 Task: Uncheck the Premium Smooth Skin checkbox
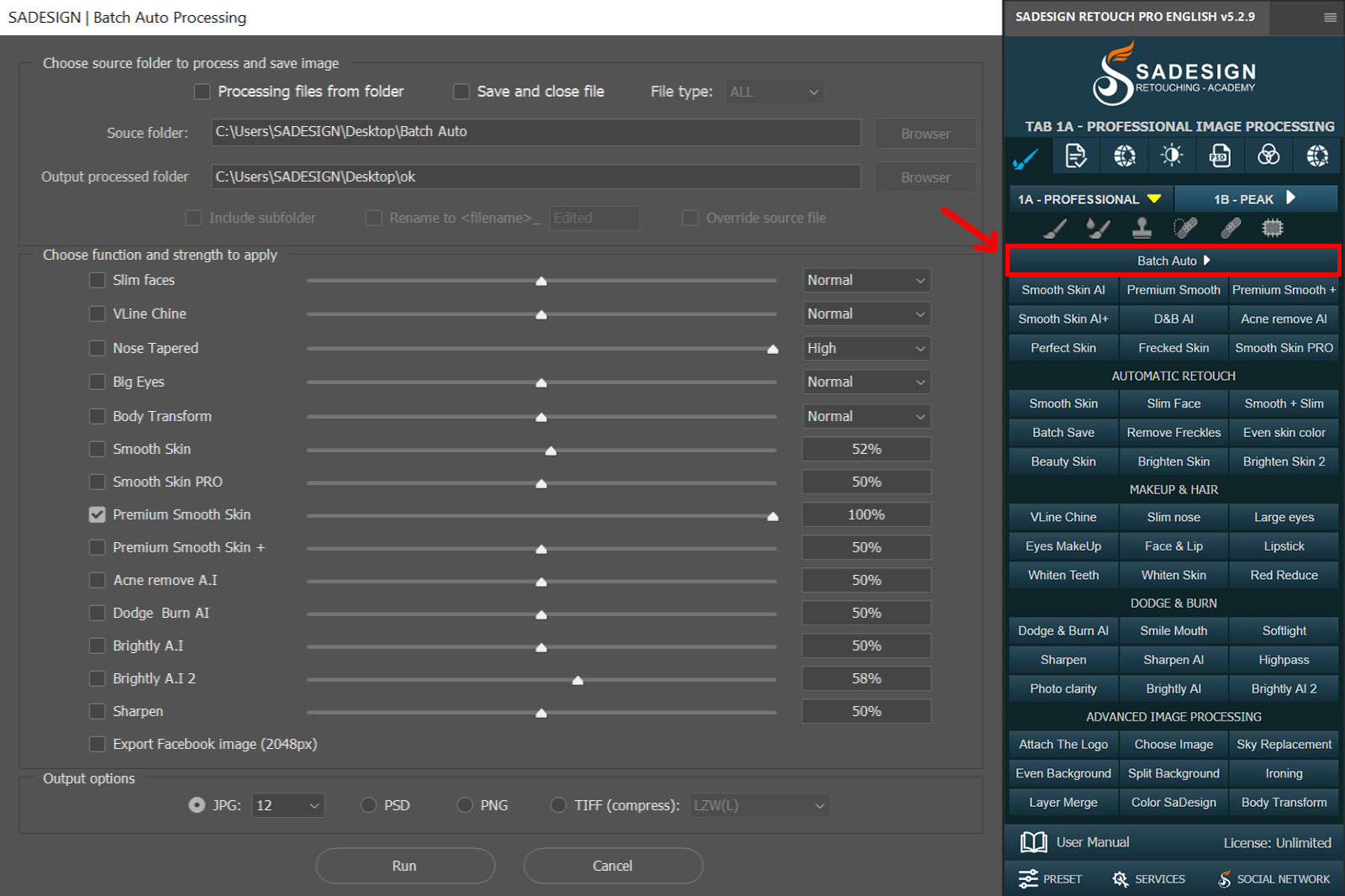[98, 514]
